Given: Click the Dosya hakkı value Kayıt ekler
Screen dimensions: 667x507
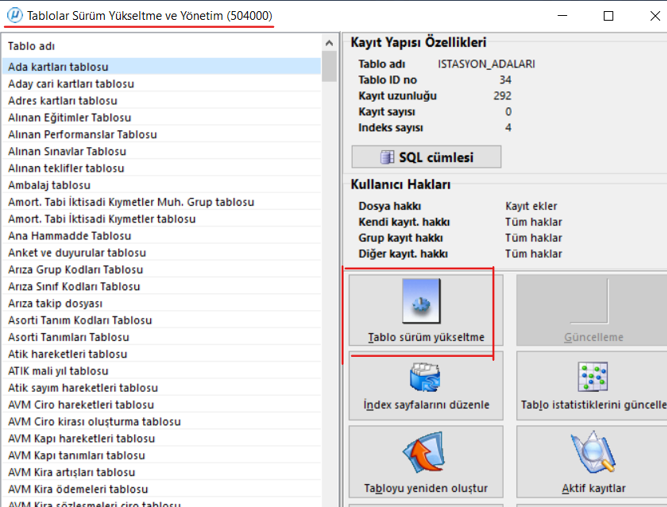Looking at the screenshot, I should [531, 206].
